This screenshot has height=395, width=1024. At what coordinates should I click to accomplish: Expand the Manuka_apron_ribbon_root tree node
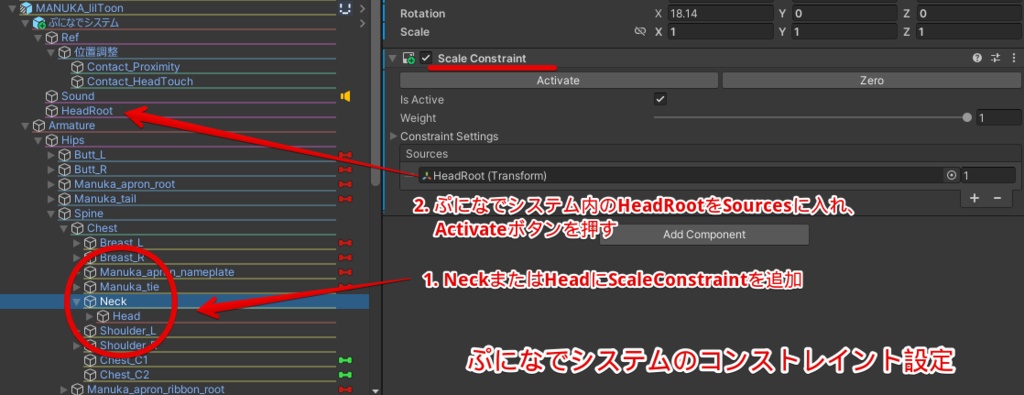[64, 390]
